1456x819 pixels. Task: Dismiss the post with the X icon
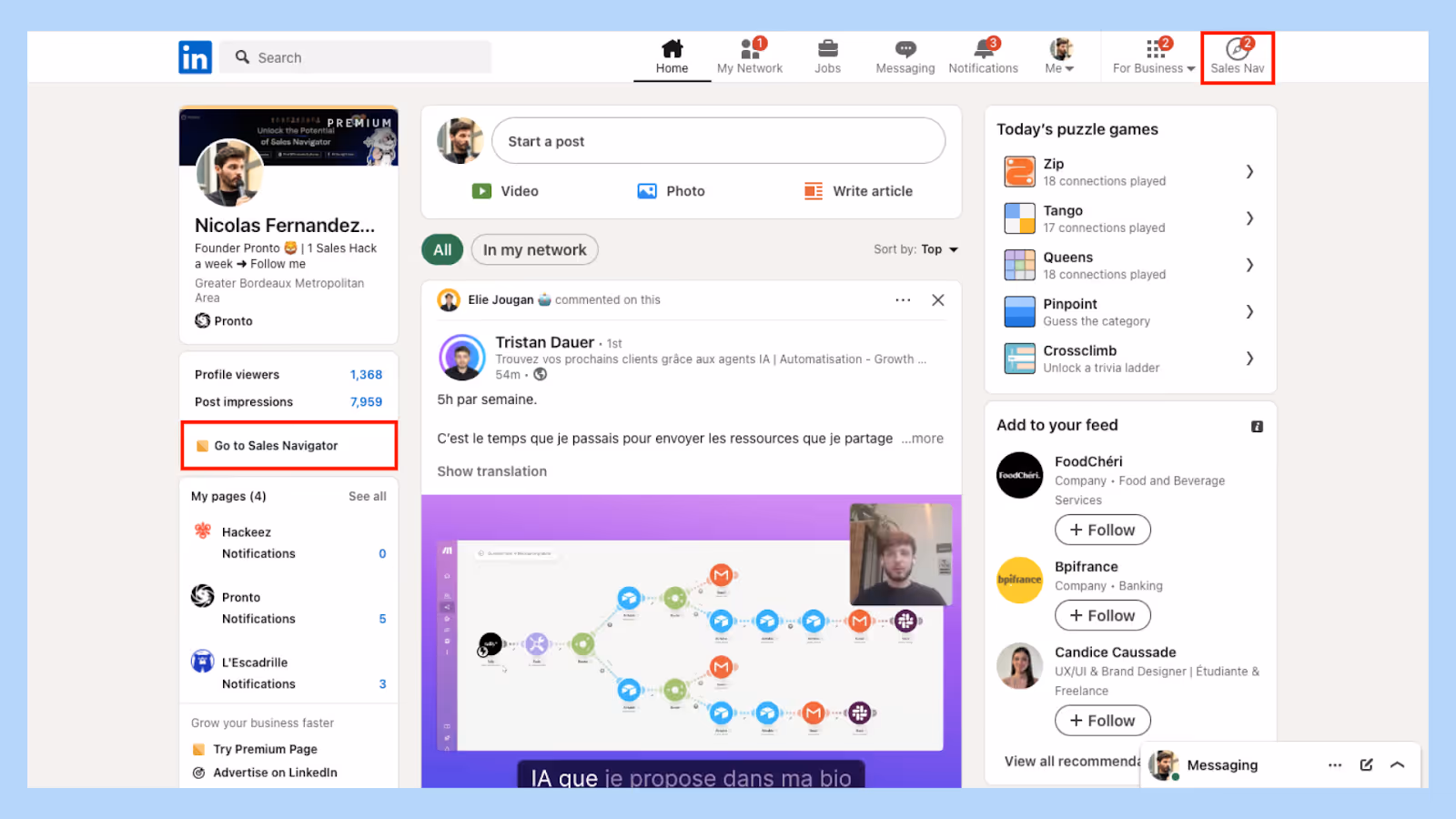point(938,300)
